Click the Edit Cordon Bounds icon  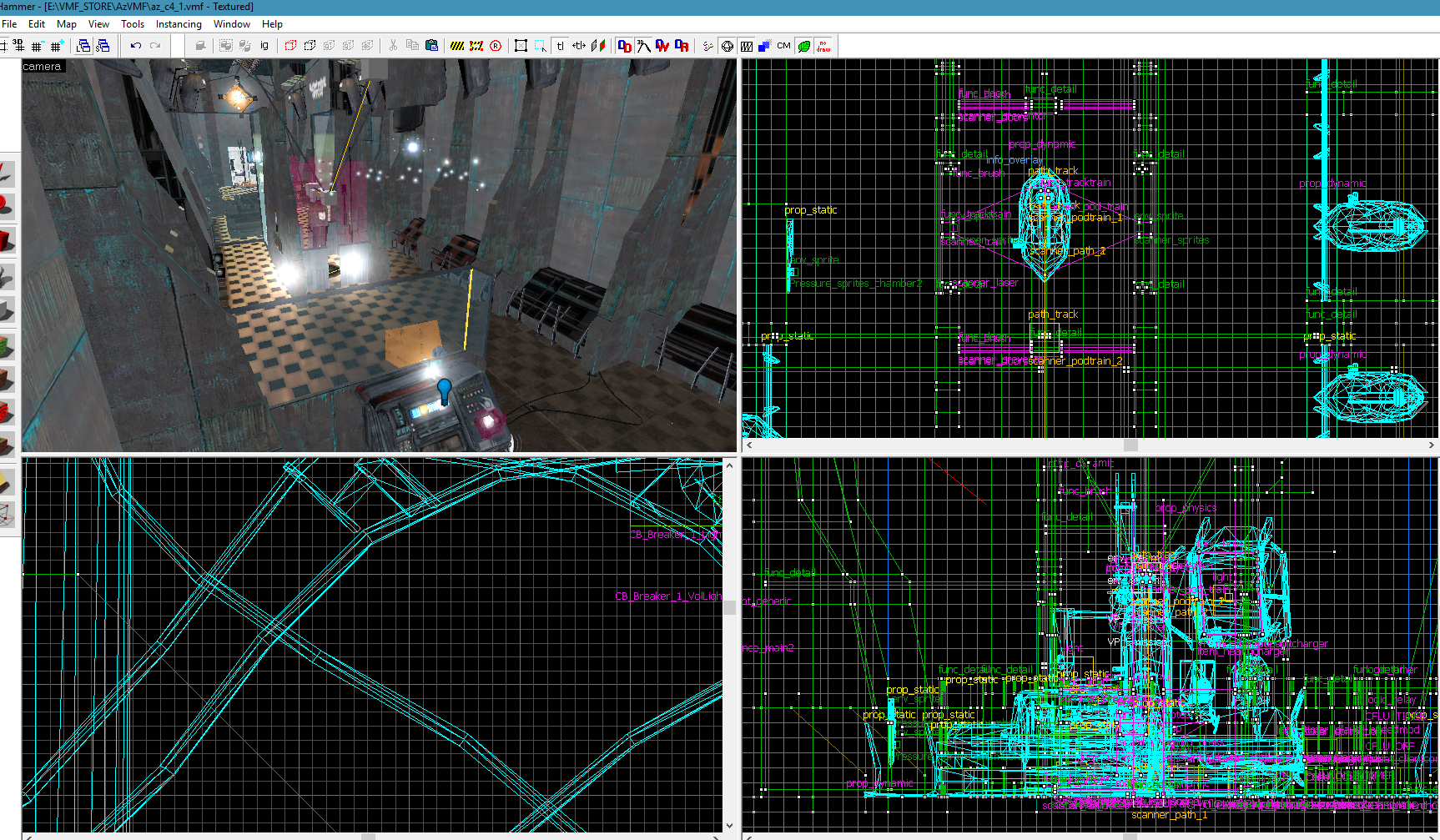coord(476,46)
